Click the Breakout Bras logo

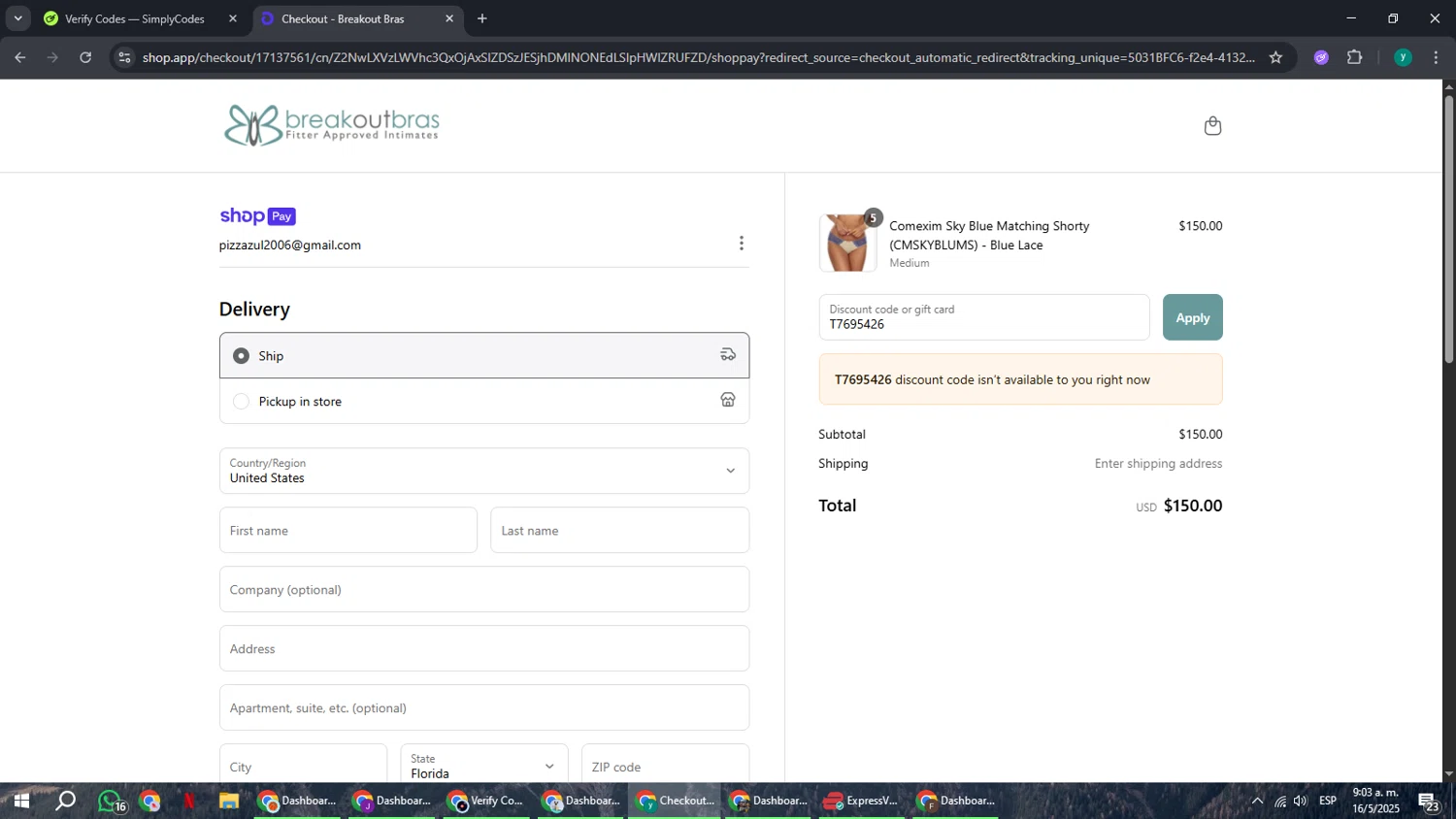tap(332, 125)
